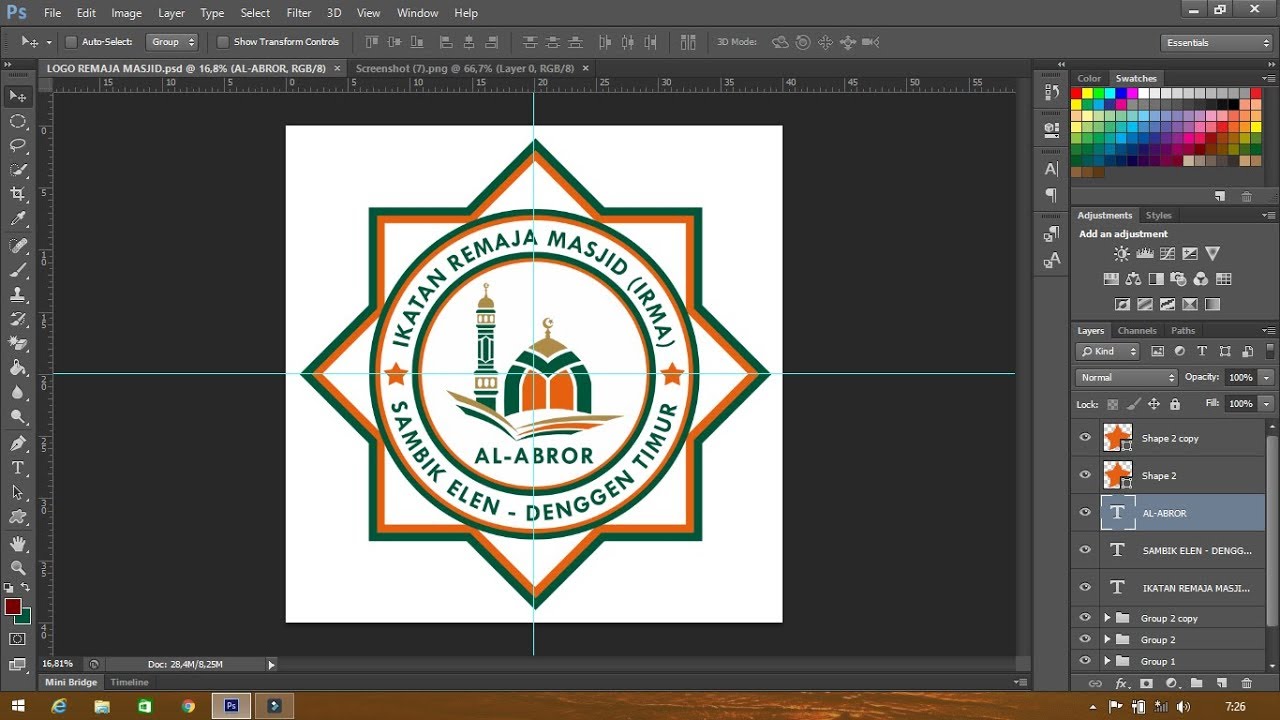Open the Layer menu

click(x=171, y=13)
